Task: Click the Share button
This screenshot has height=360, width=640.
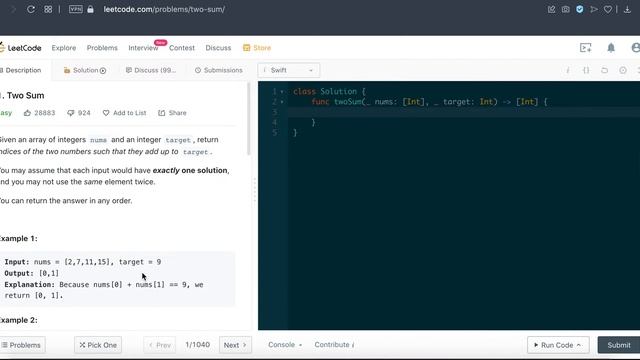Action: [172, 113]
